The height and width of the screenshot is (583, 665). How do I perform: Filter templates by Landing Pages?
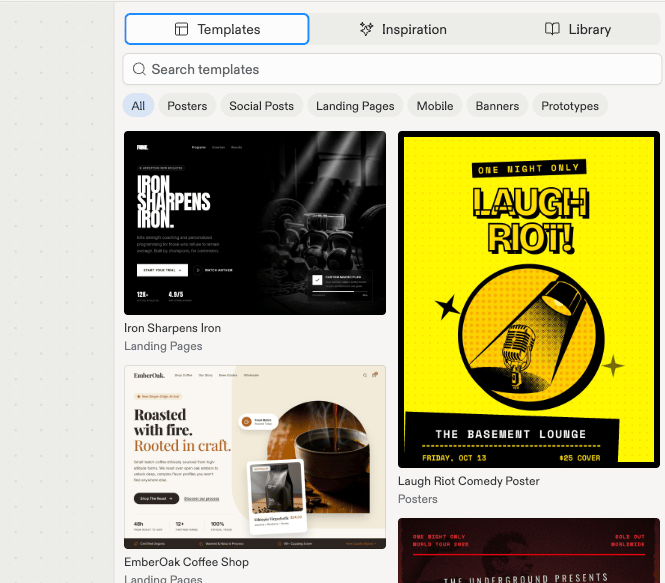click(355, 106)
